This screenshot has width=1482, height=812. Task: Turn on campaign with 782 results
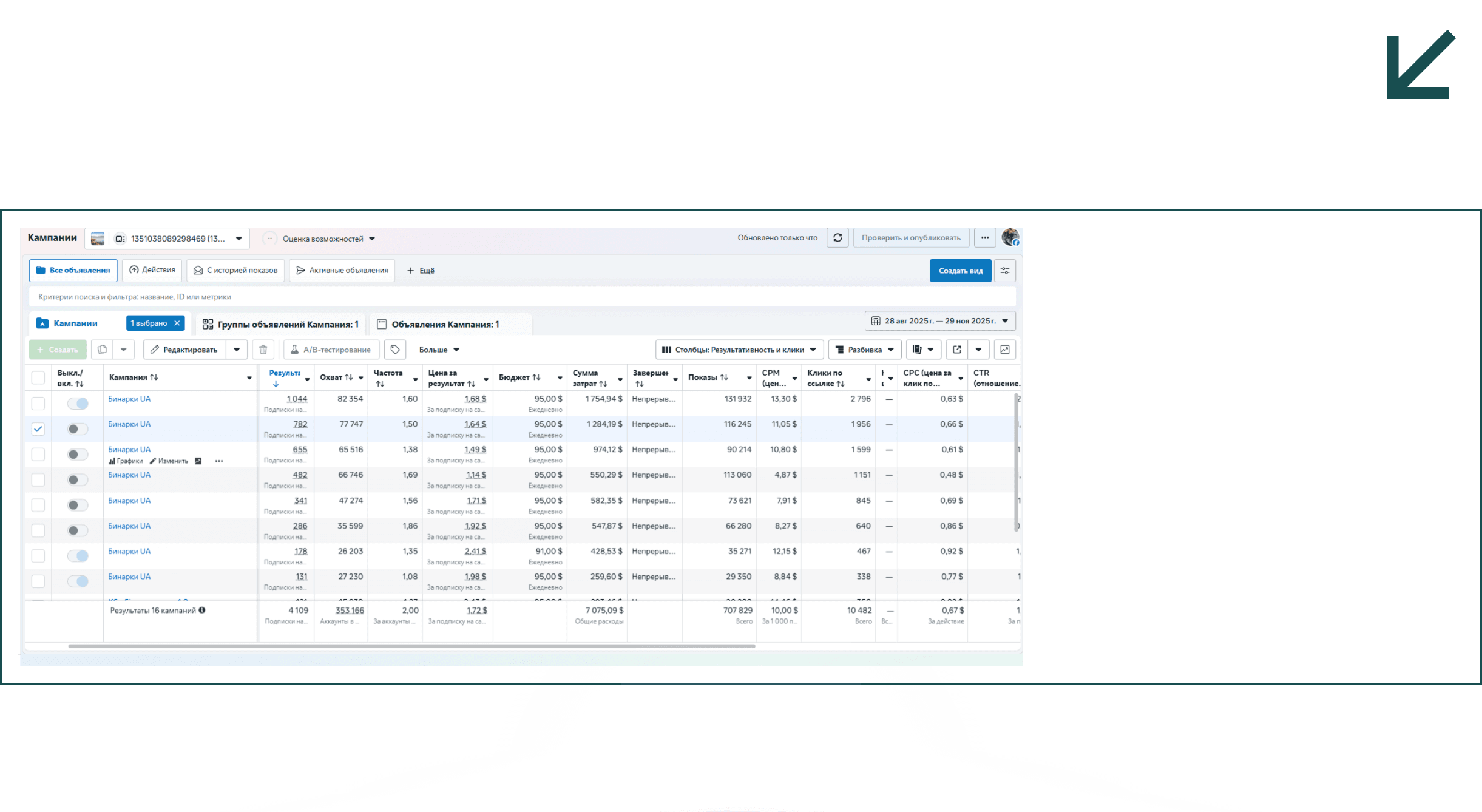point(78,429)
